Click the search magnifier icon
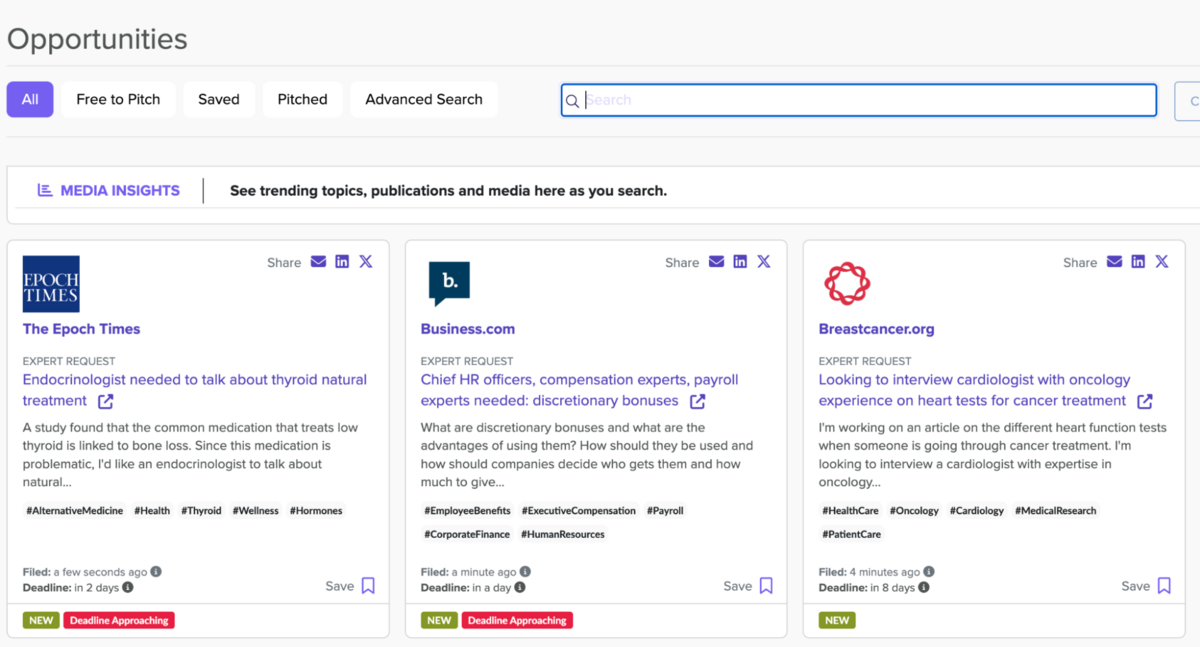The height and width of the screenshot is (647, 1200). pyautogui.click(x=572, y=100)
